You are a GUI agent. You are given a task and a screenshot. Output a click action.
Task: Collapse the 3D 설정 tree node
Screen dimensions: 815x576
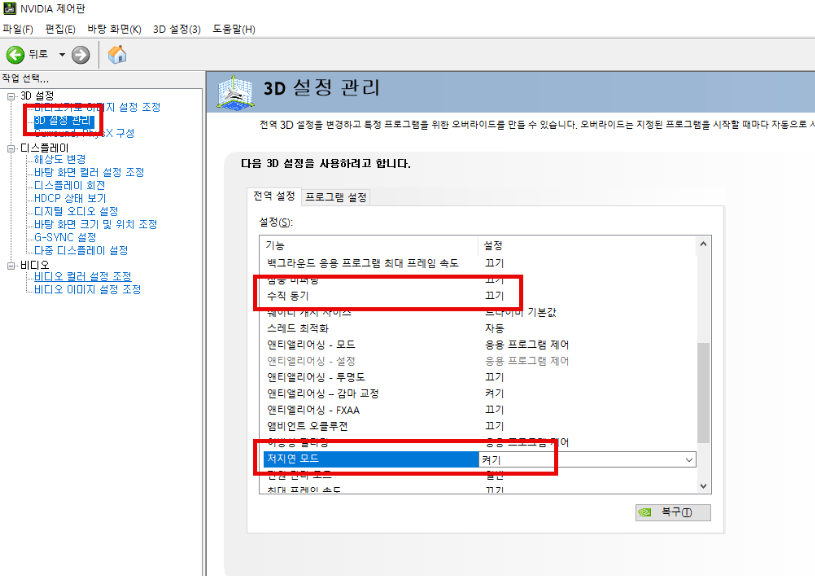click(x=11, y=96)
